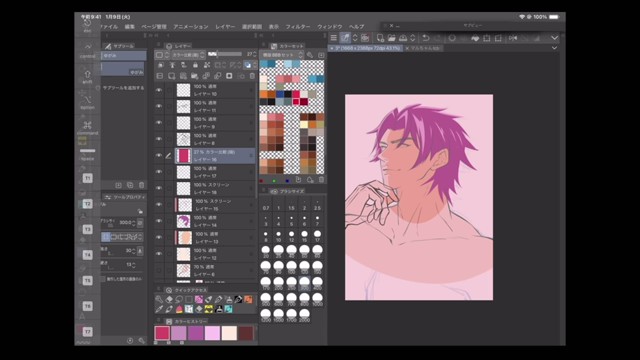
Task: Select the active canvas document tab
Action: pyautogui.click(x=365, y=48)
